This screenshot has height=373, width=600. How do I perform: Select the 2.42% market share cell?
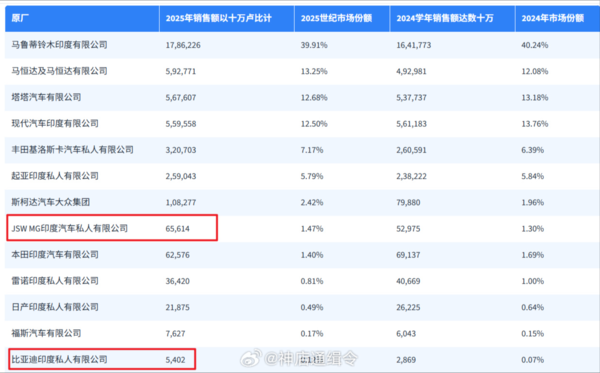click(x=312, y=202)
